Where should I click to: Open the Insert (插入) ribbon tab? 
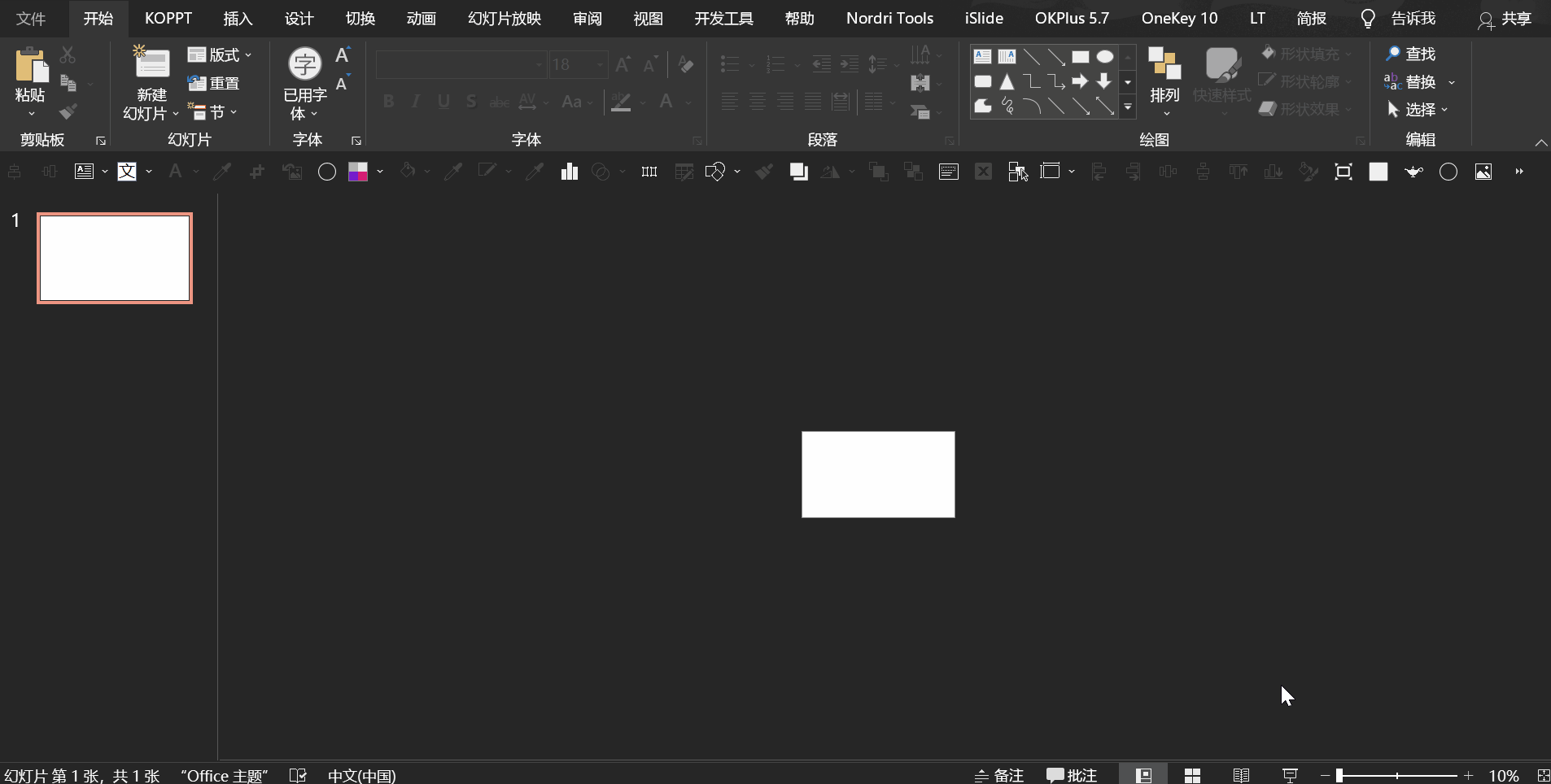coord(238,18)
